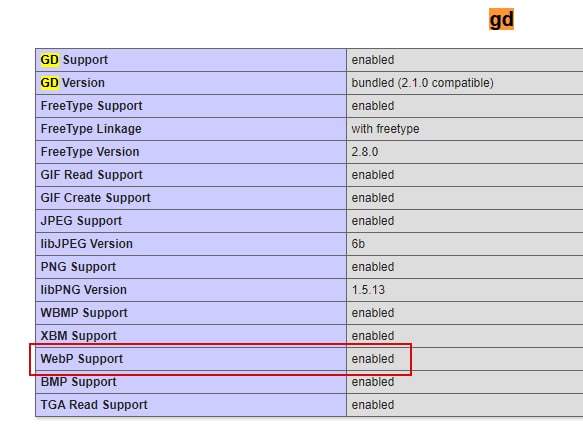This screenshot has height=425, width=583.
Task: Click 'enabled' value in WBMP Support row
Action: click(373, 313)
